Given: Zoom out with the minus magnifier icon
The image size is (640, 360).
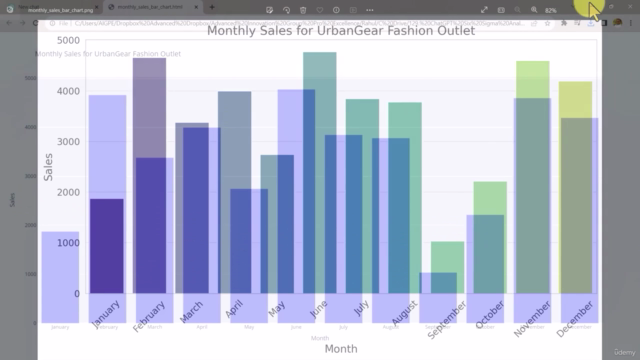Looking at the screenshot, I should (x=518, y=10).
